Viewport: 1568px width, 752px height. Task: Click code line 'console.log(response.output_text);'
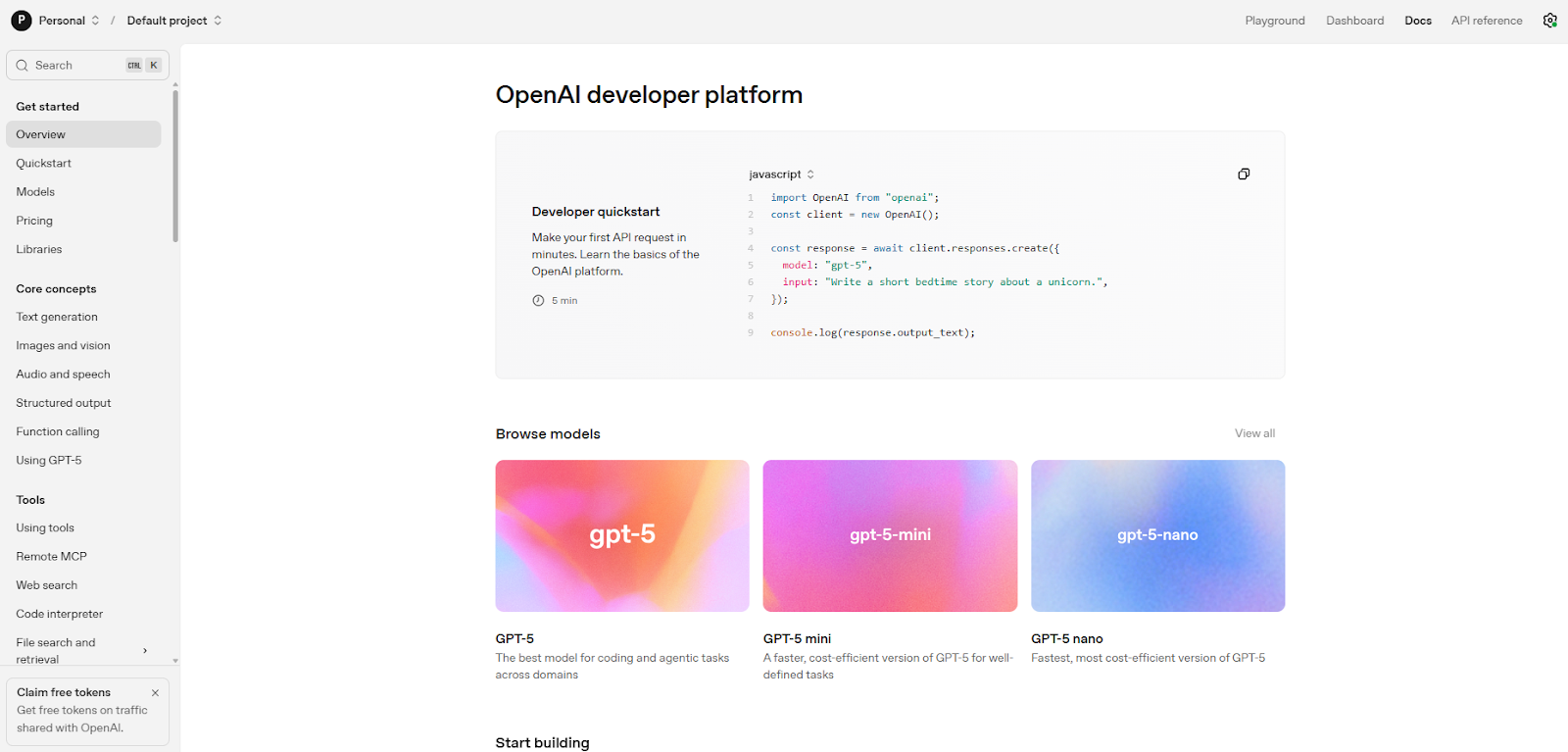(x=872, y=333)
